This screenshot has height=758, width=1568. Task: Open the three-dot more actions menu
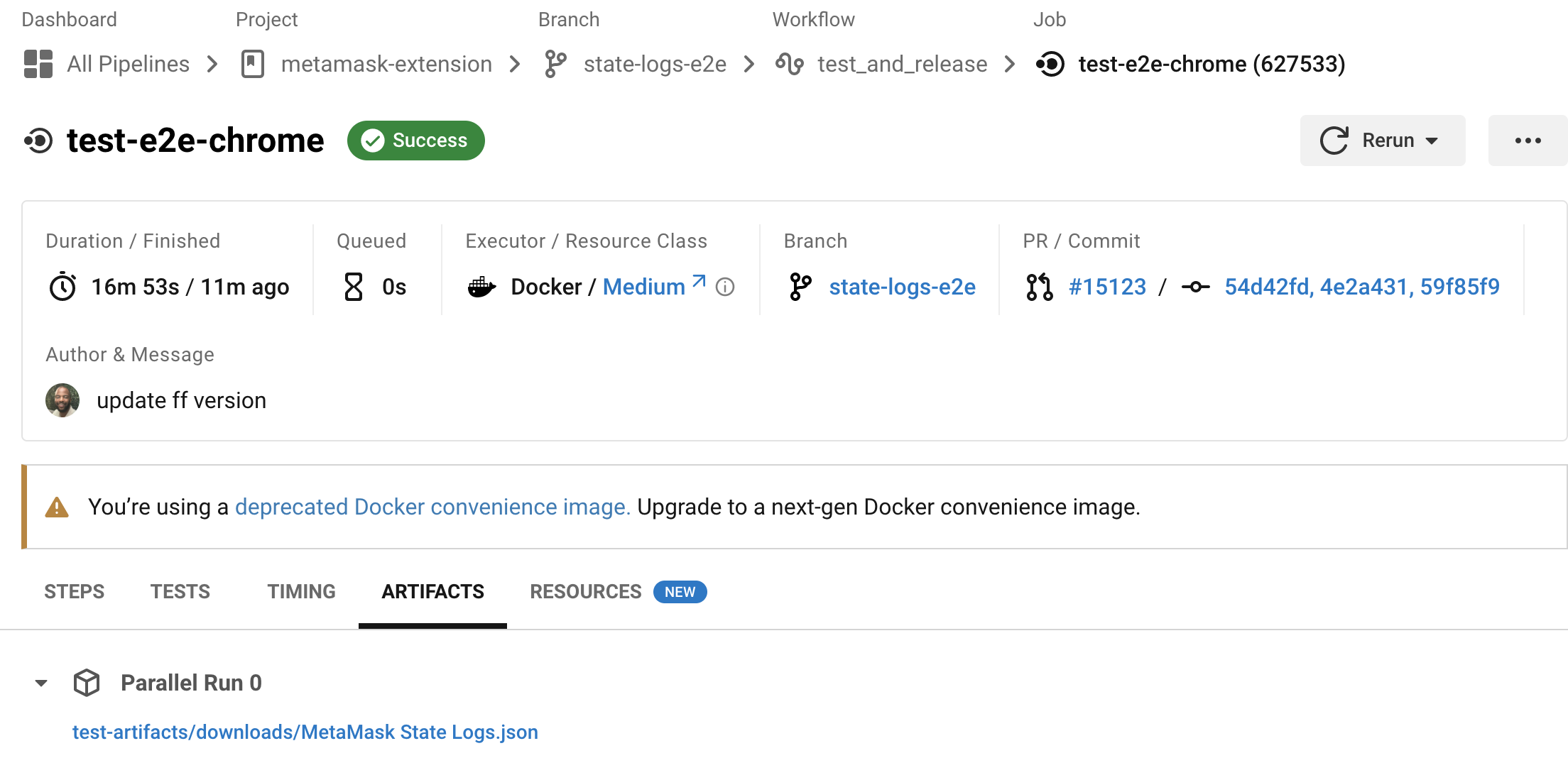1528,141
